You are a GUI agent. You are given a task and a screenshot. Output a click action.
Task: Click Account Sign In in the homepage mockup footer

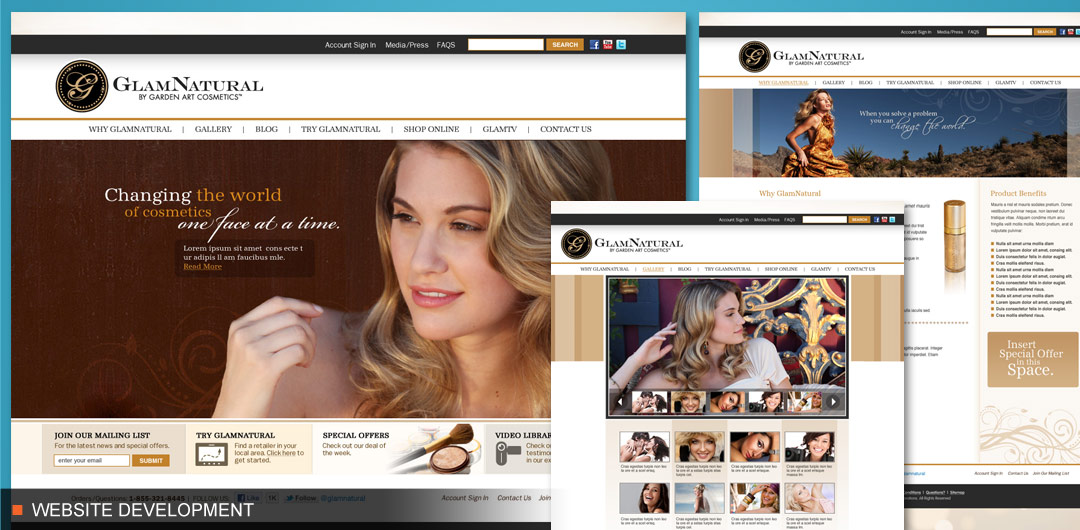click(465, 498)
